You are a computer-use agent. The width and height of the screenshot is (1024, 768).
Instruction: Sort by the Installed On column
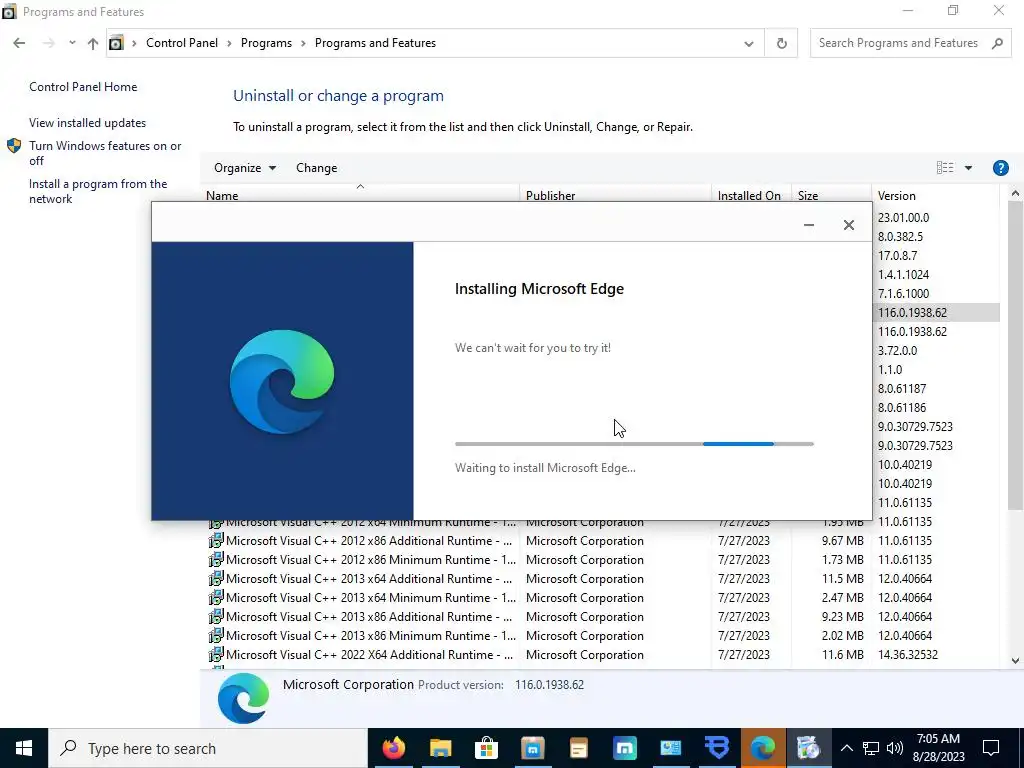(749, 196)
